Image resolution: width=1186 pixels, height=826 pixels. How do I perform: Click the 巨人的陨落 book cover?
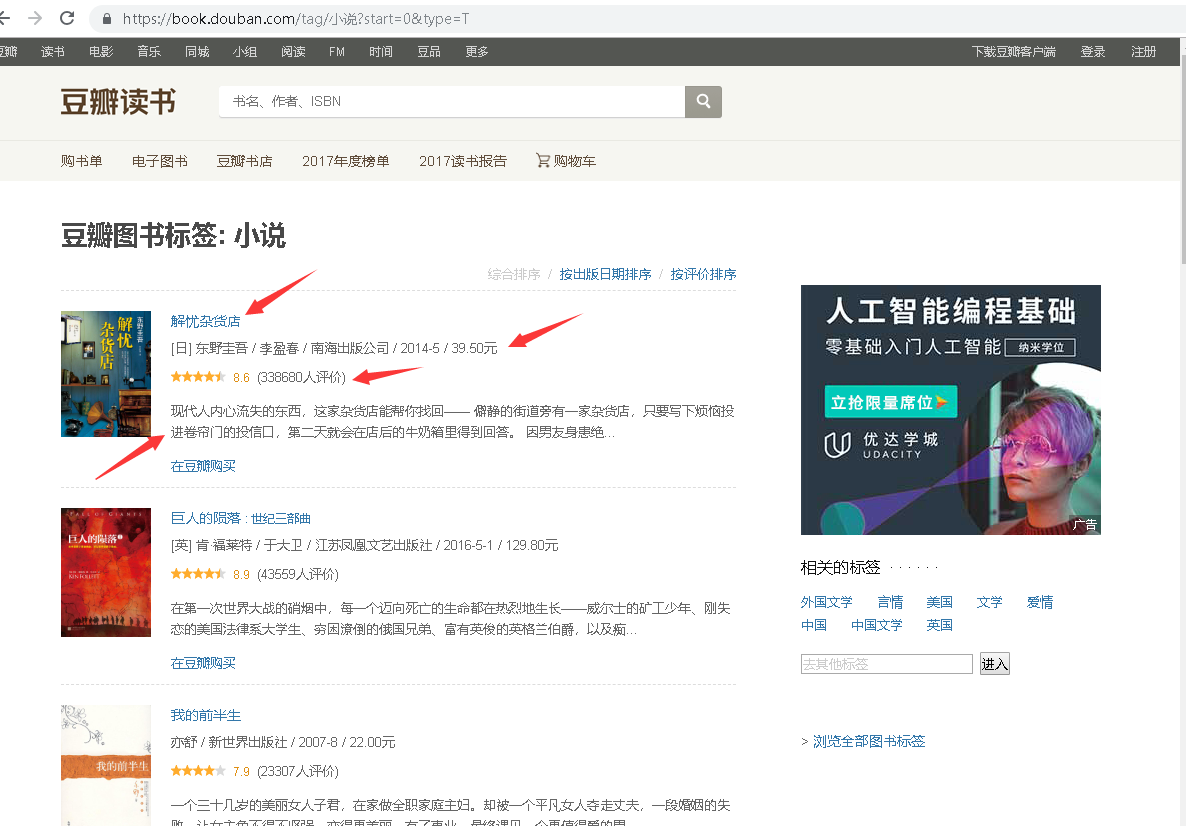coord(106,572)
